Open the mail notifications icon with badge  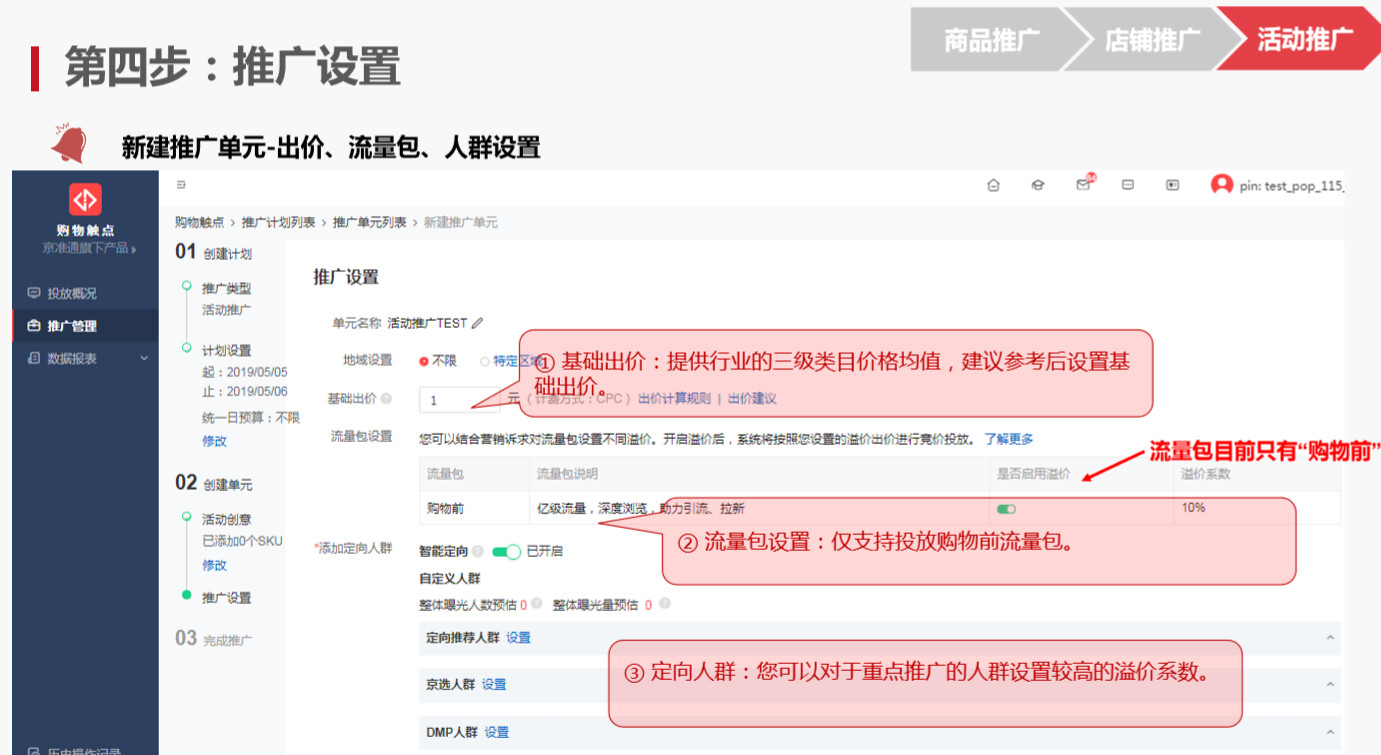pos(1083,185)
